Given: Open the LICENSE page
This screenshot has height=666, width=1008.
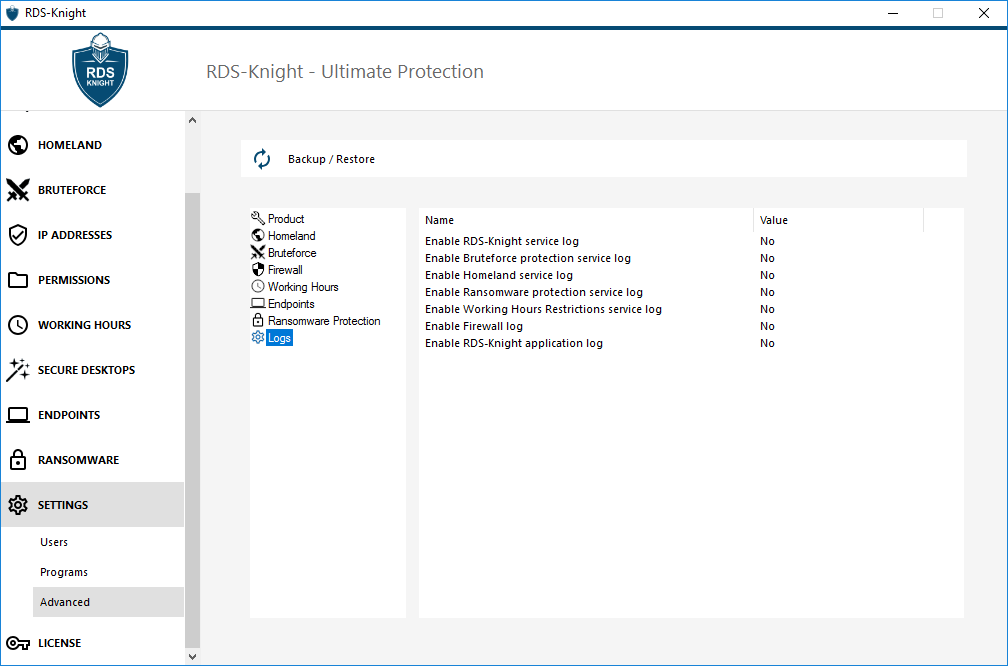Looking at the screenshot, I should point(93,643).
